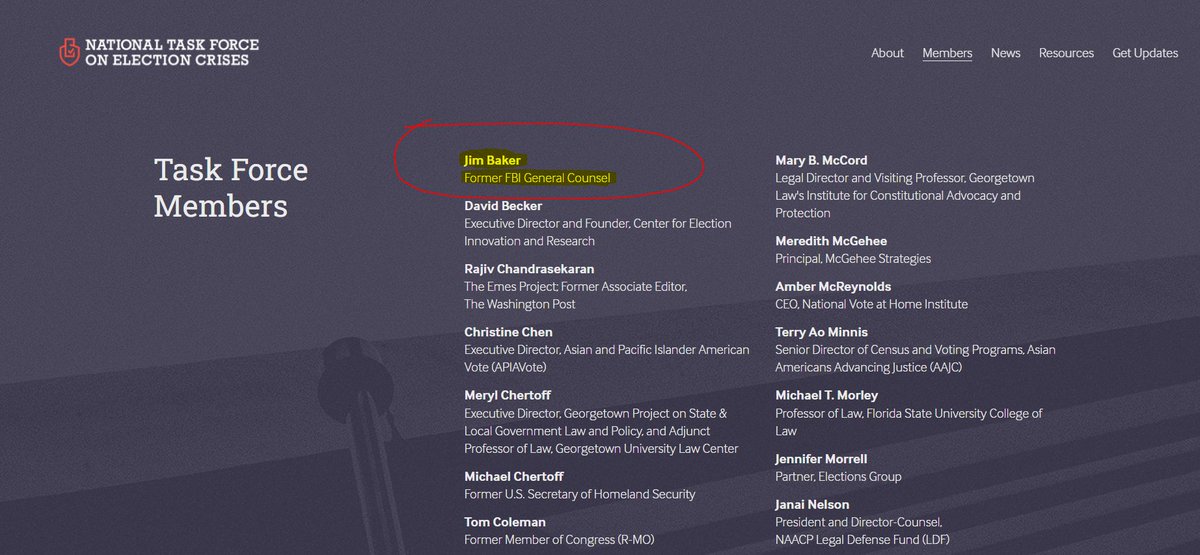The width and height of the screenshot is (1200, 555).
Task: Open the About page
Action: pyautogui.click(x=887, y=53)
